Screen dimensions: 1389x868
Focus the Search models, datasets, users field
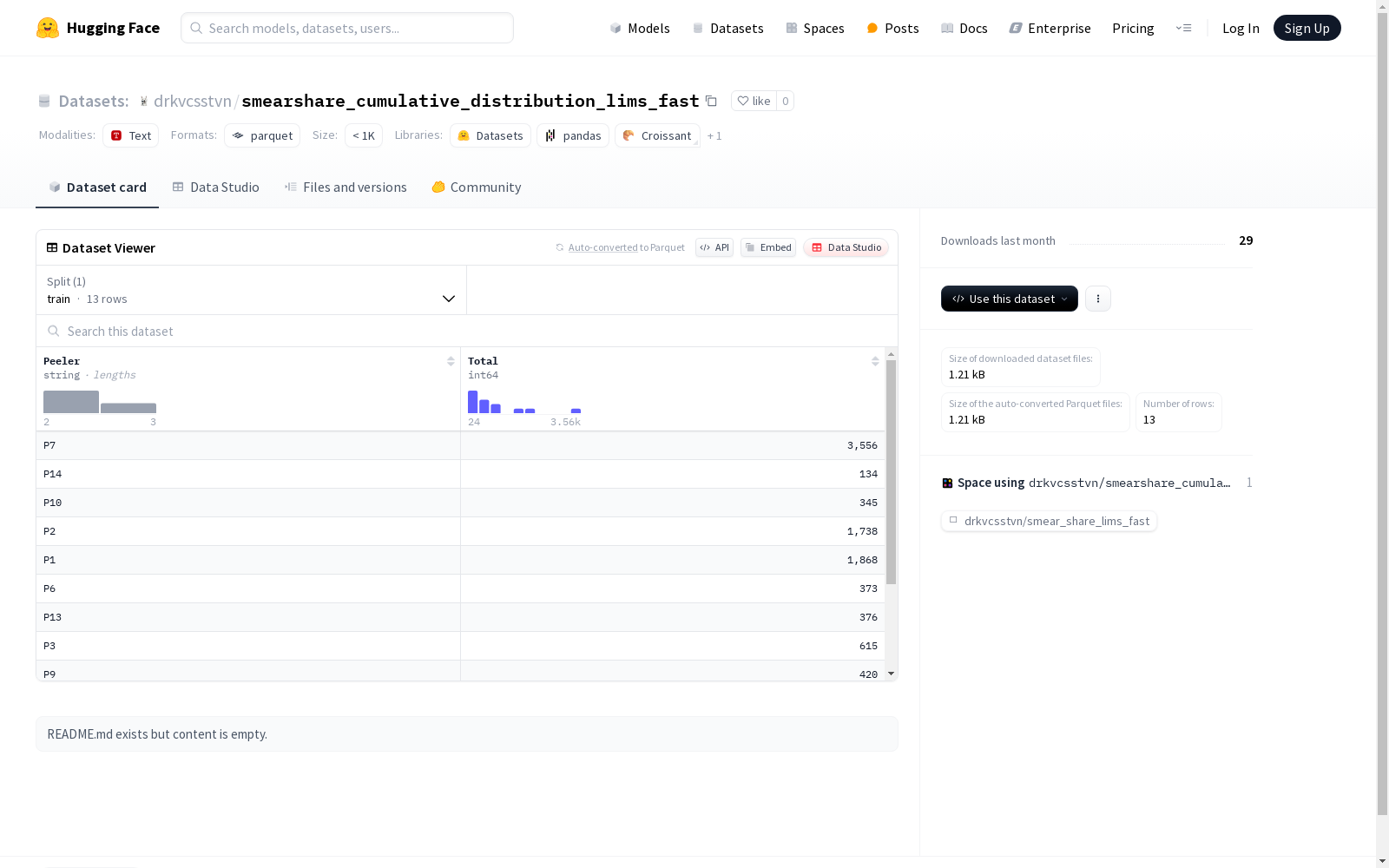[347, 28]
